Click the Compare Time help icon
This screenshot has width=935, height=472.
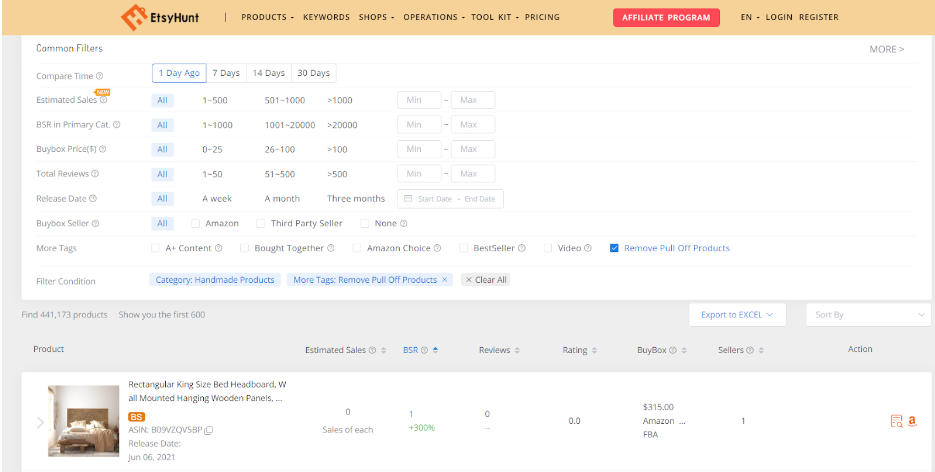(x=99, y=75)
